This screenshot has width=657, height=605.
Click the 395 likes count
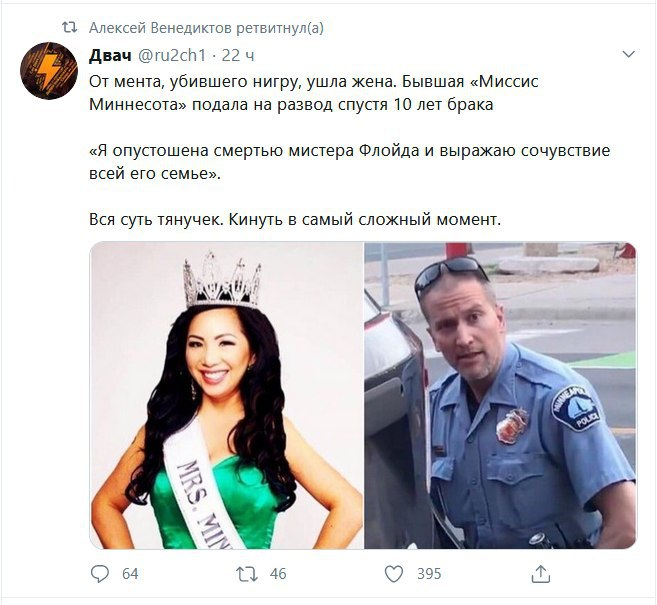coord(429,574)
